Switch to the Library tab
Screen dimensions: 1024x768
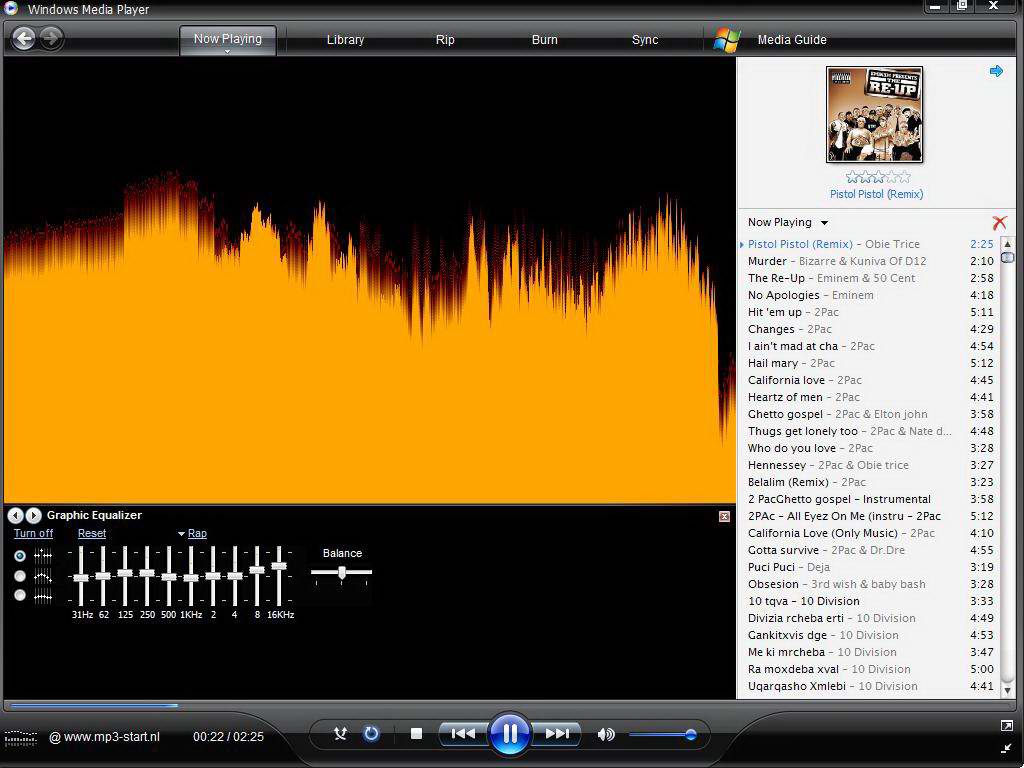click(345, 40)
